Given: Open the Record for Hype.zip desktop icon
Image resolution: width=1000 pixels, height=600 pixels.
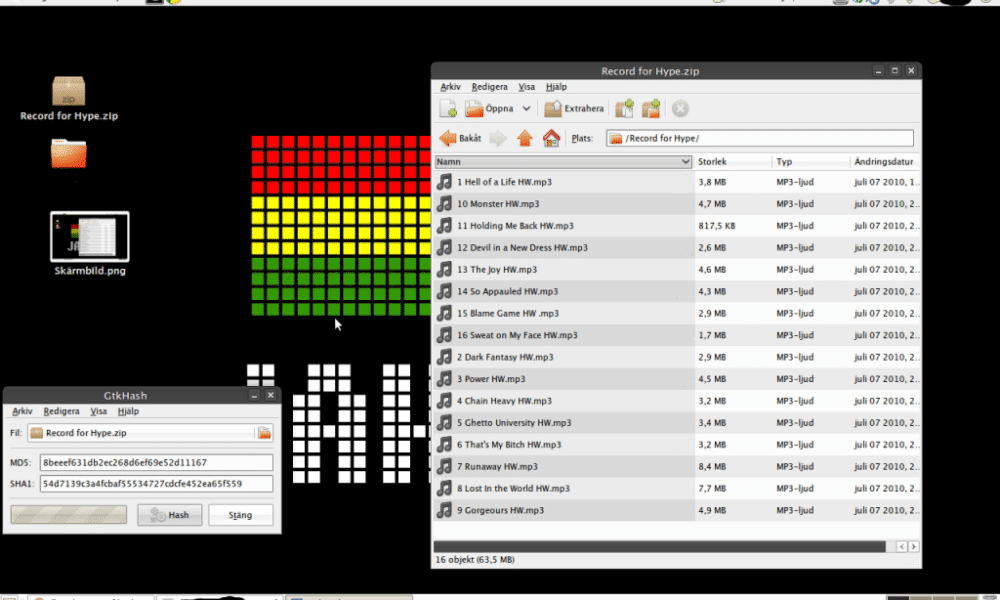Looking at the screenshot, I should point(69,93).
